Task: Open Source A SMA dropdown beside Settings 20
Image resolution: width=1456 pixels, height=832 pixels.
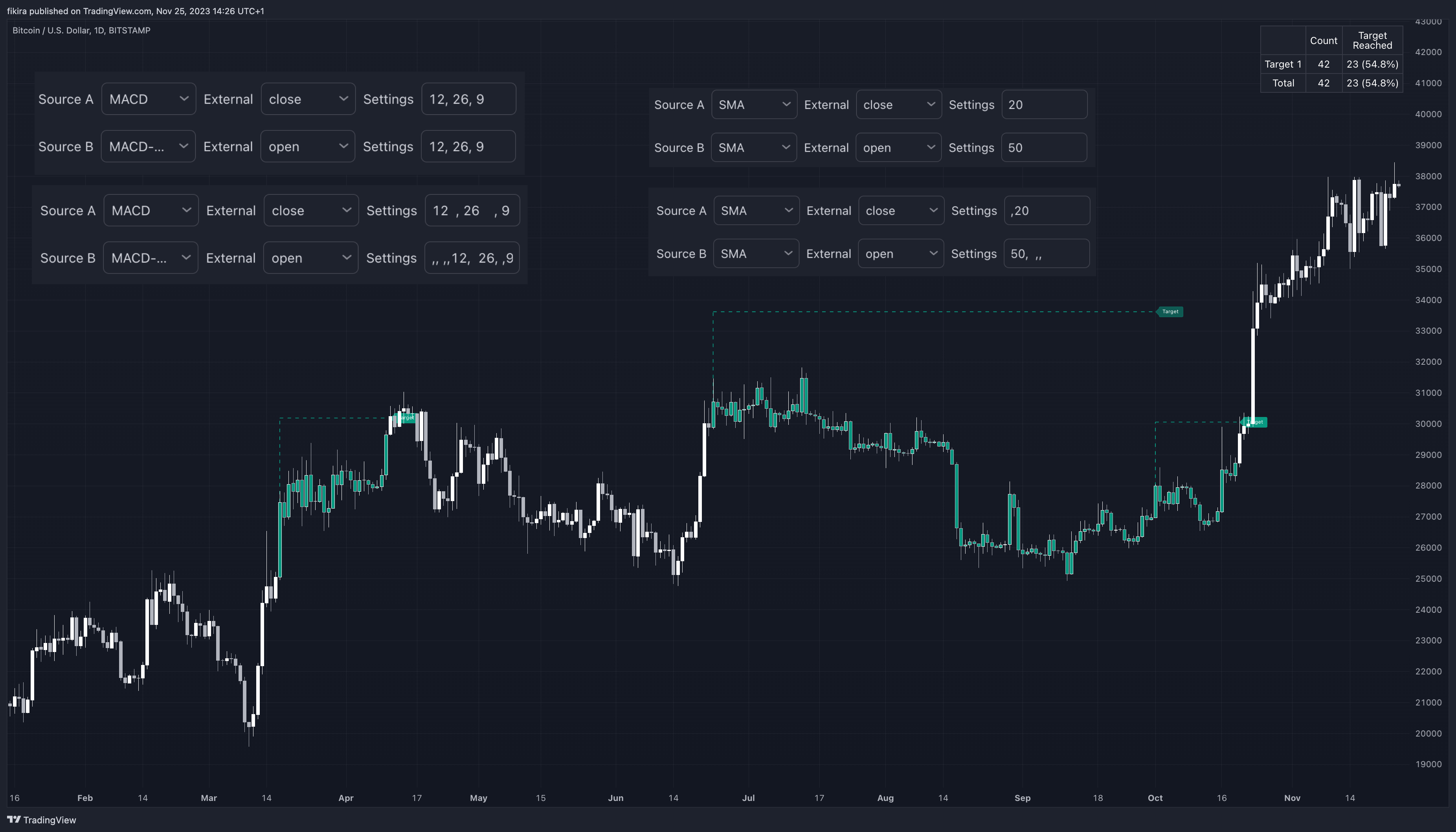Action: pyautogui.click(x=754, y=105)
